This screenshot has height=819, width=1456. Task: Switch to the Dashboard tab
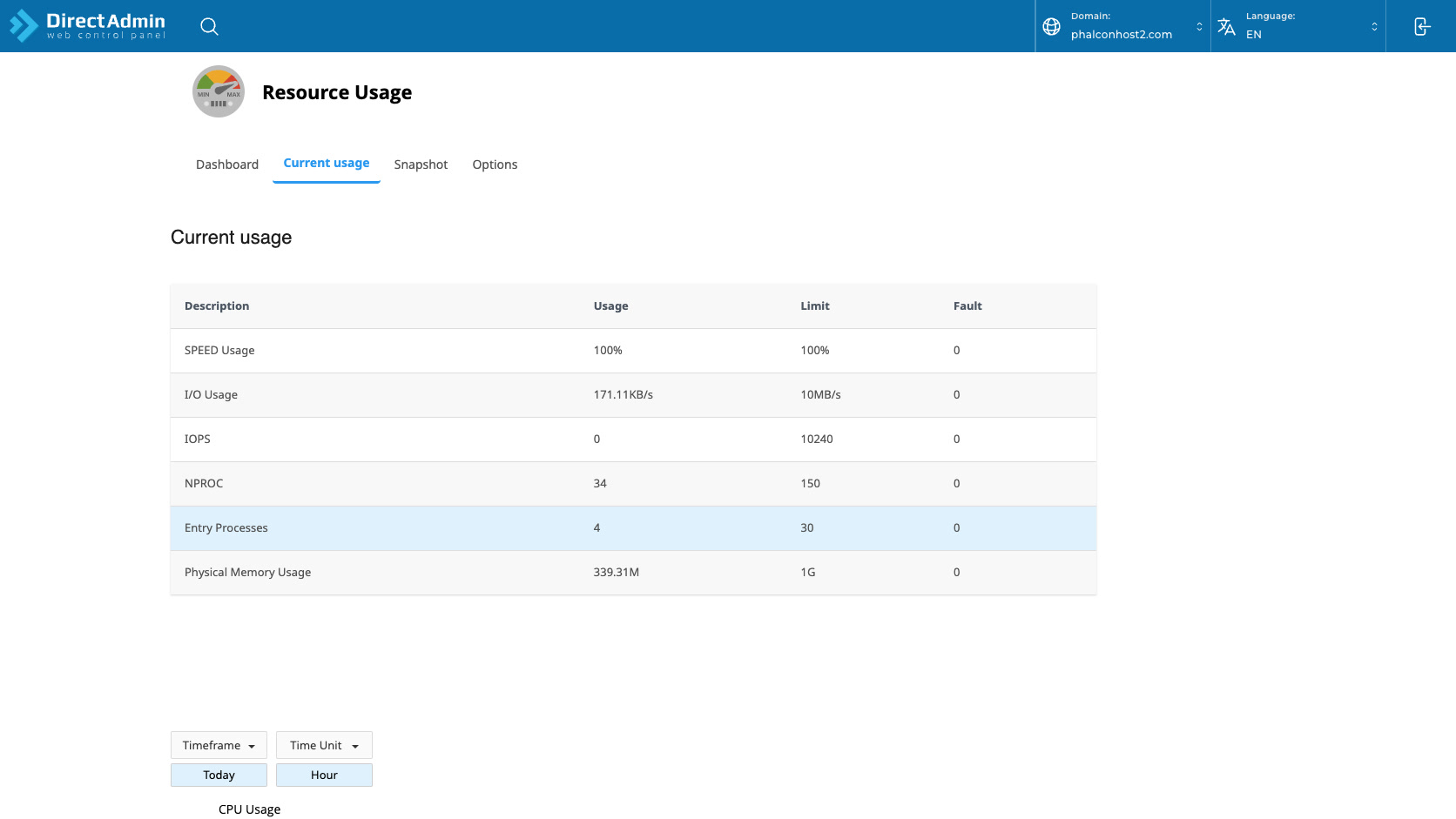[227, 164]
